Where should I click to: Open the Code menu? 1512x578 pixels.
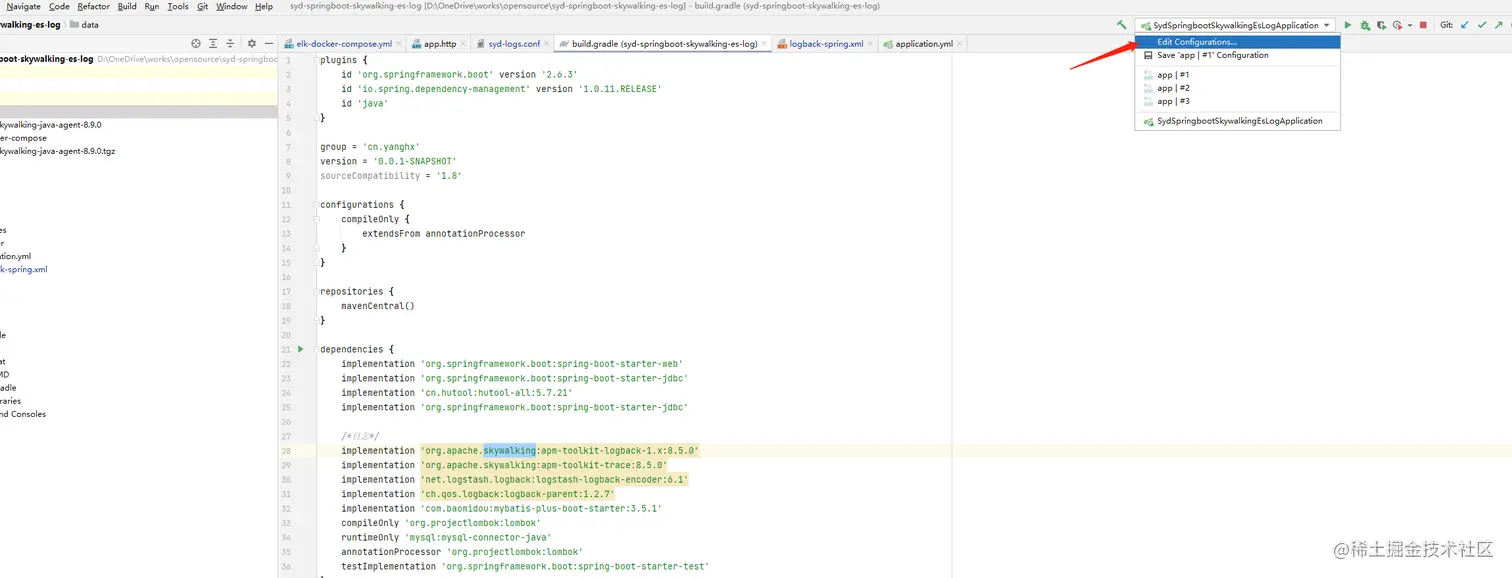point(59,6)
